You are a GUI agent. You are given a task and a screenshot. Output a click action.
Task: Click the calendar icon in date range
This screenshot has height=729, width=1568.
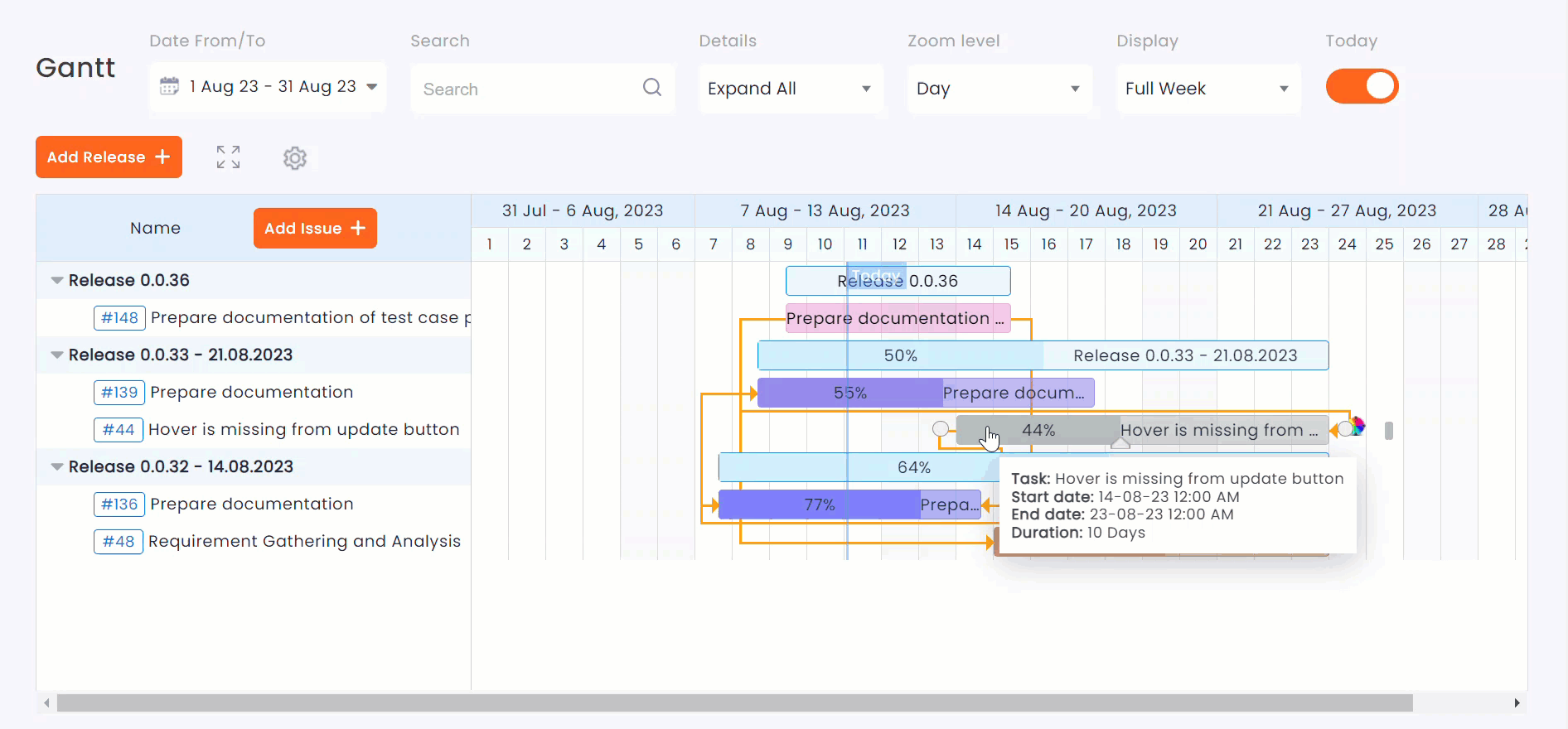[169, 86]
